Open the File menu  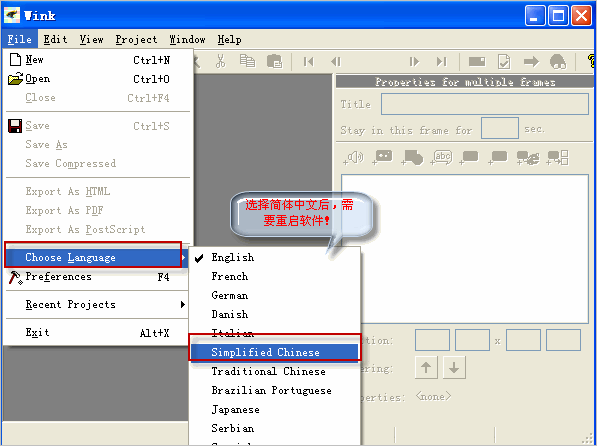pos(19,39)
